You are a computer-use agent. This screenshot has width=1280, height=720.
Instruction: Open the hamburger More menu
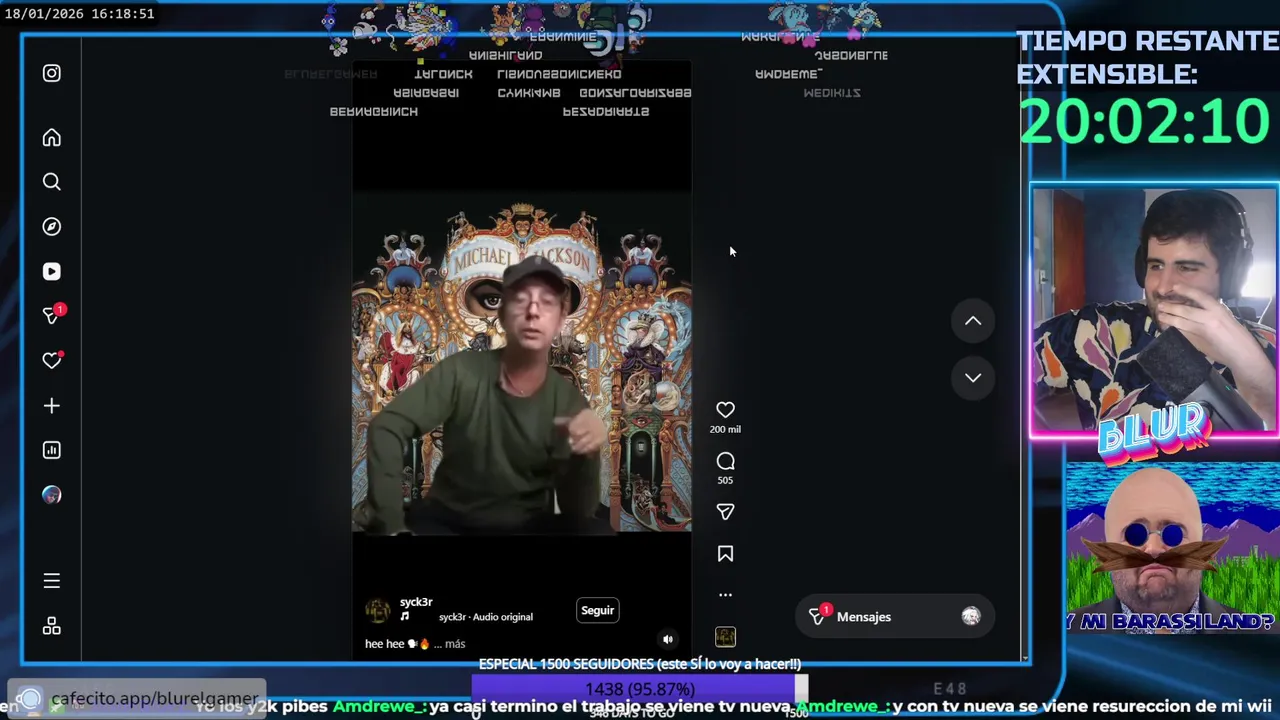[52, 581]
